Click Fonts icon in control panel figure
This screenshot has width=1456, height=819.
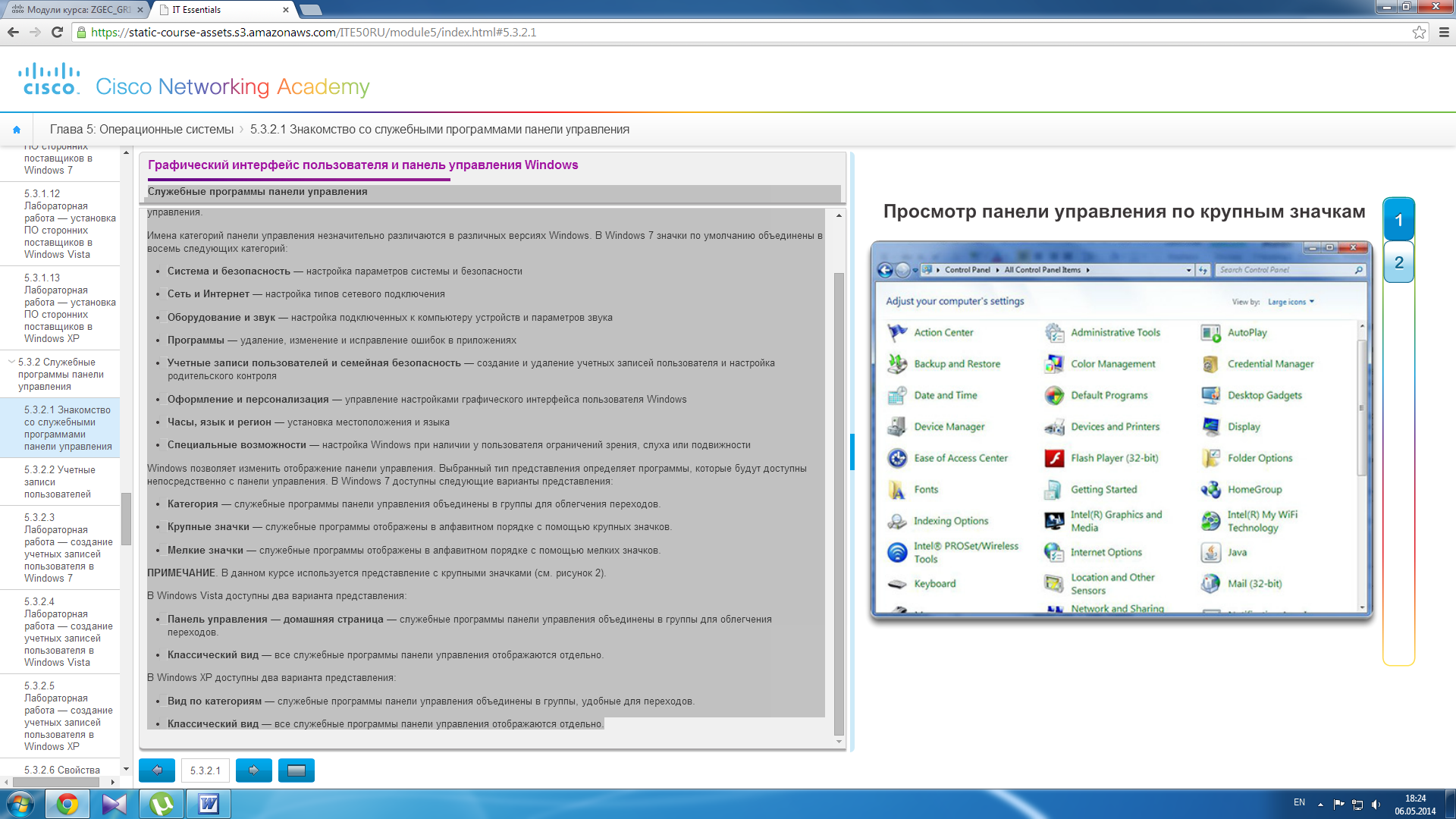pyautogui.click(x=897, y=490)
